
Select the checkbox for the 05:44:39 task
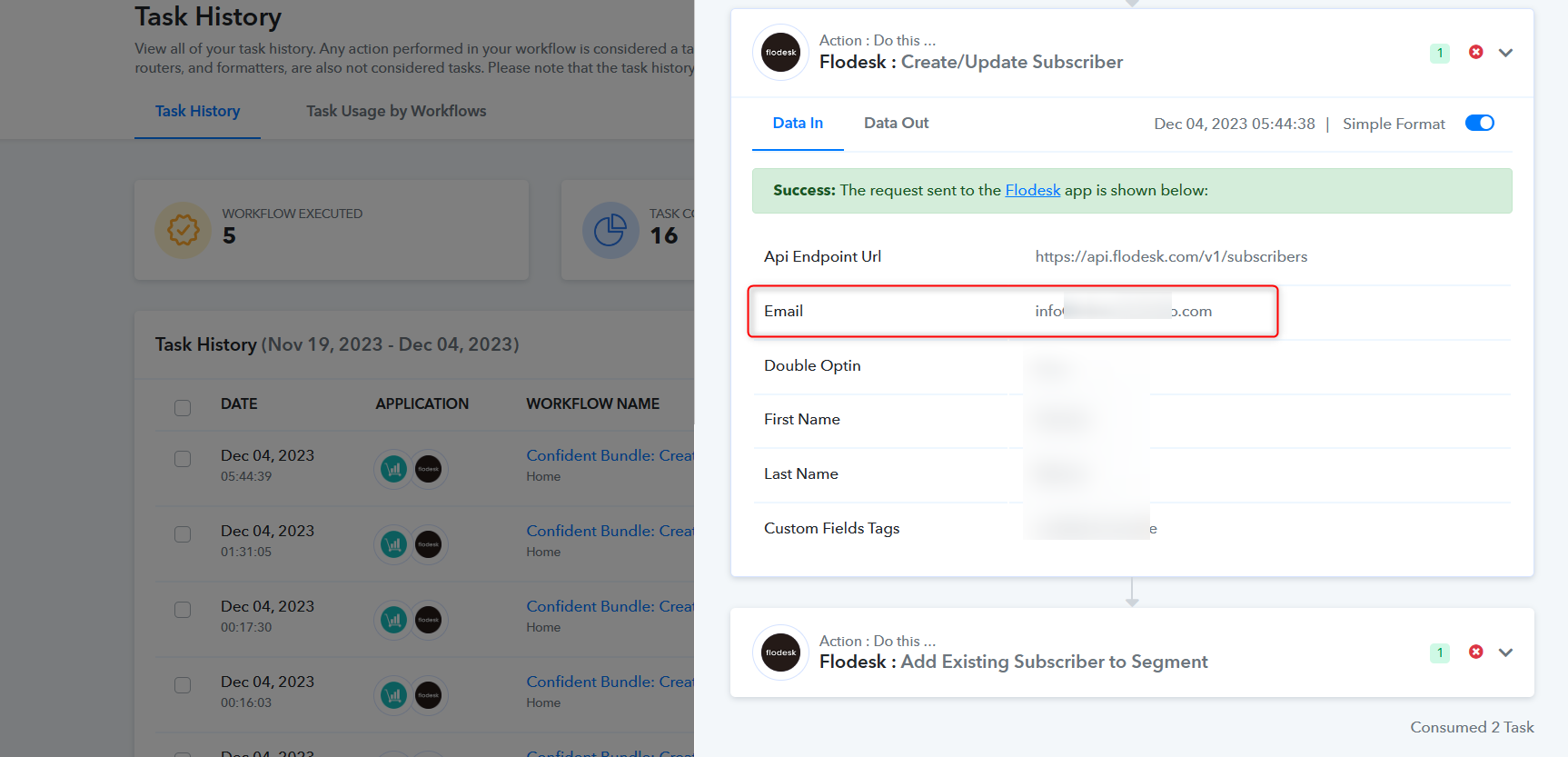(183, 459)
